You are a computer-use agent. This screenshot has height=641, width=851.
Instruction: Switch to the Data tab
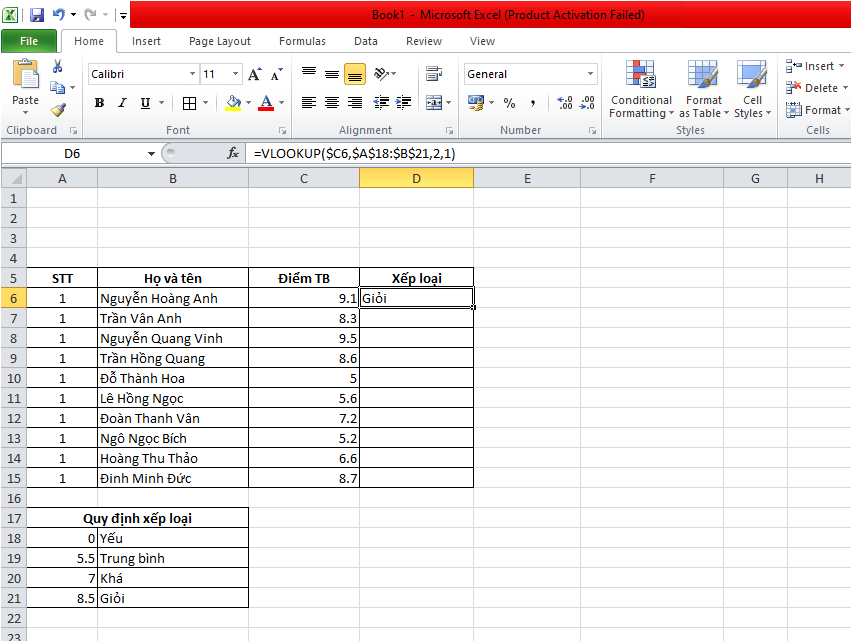(366, 41)
